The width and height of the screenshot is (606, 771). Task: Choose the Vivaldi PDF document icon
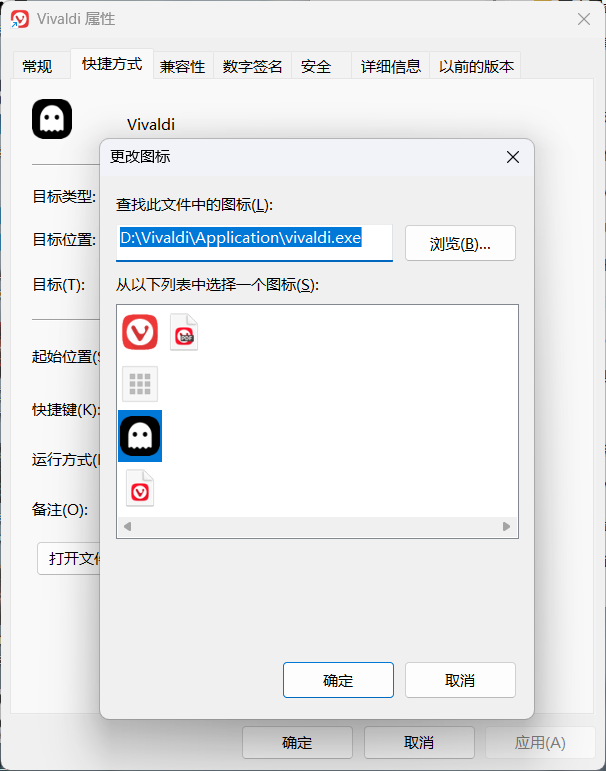pos(184,332)
